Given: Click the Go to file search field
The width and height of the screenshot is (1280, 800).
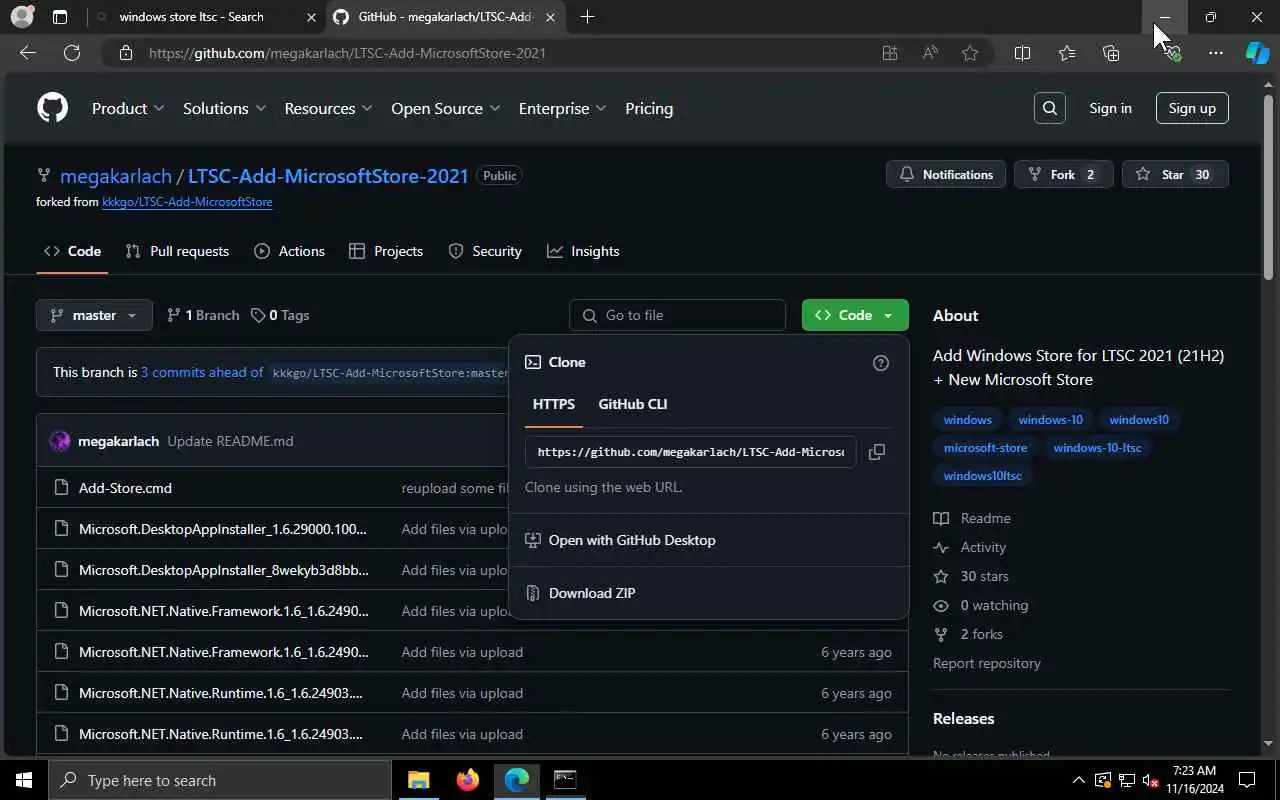Looking at the screenshot, I should (677, 315).
